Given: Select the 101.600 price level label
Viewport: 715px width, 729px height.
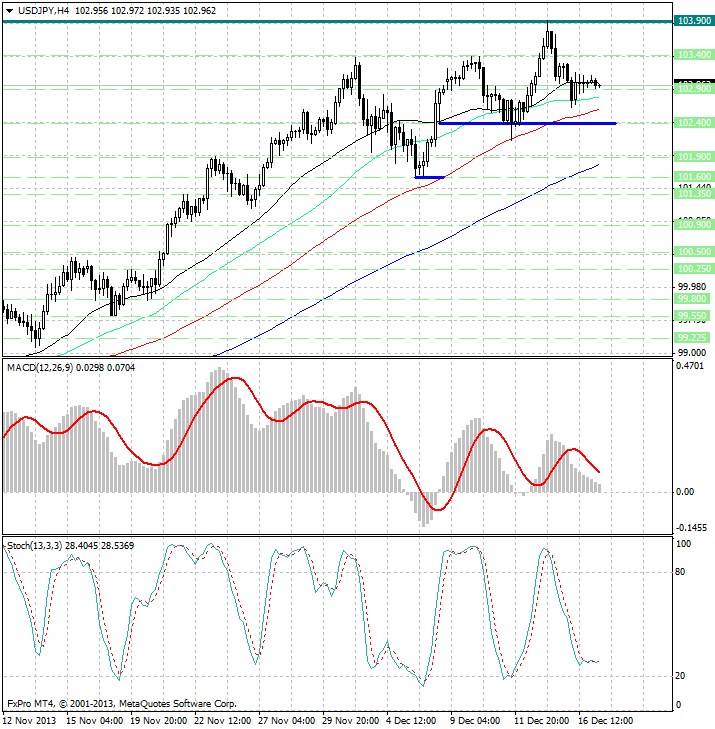Looking at the screenshot, I should (x=694, y=177).
